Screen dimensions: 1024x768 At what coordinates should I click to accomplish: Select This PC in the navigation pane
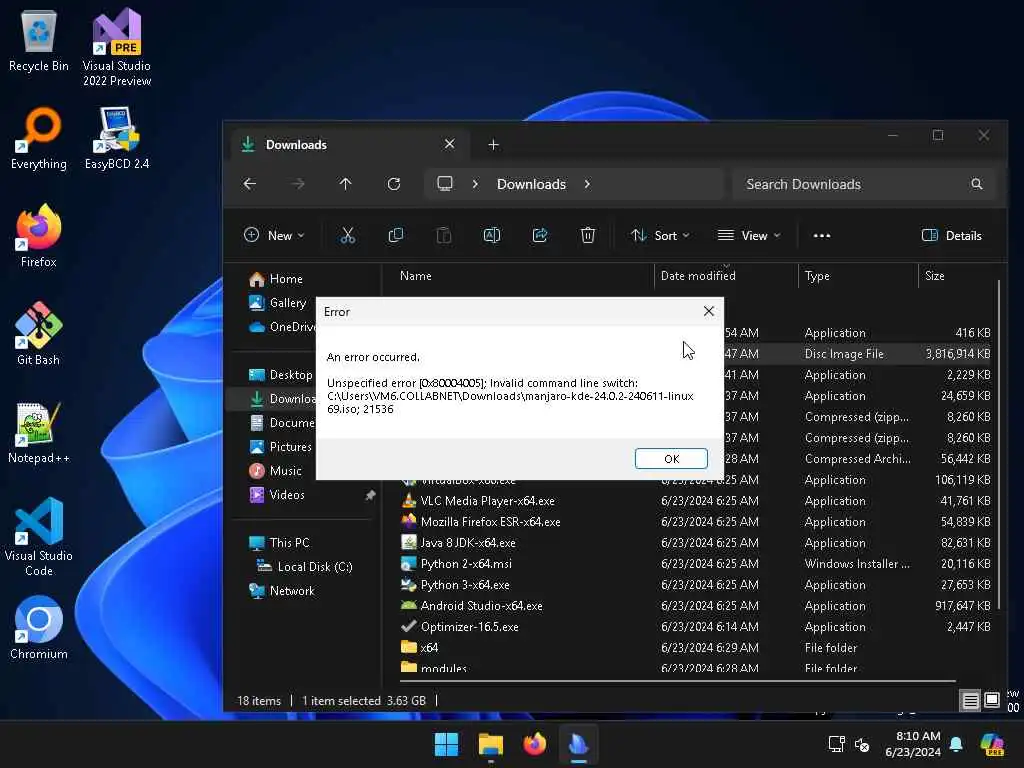click(280, 543)
